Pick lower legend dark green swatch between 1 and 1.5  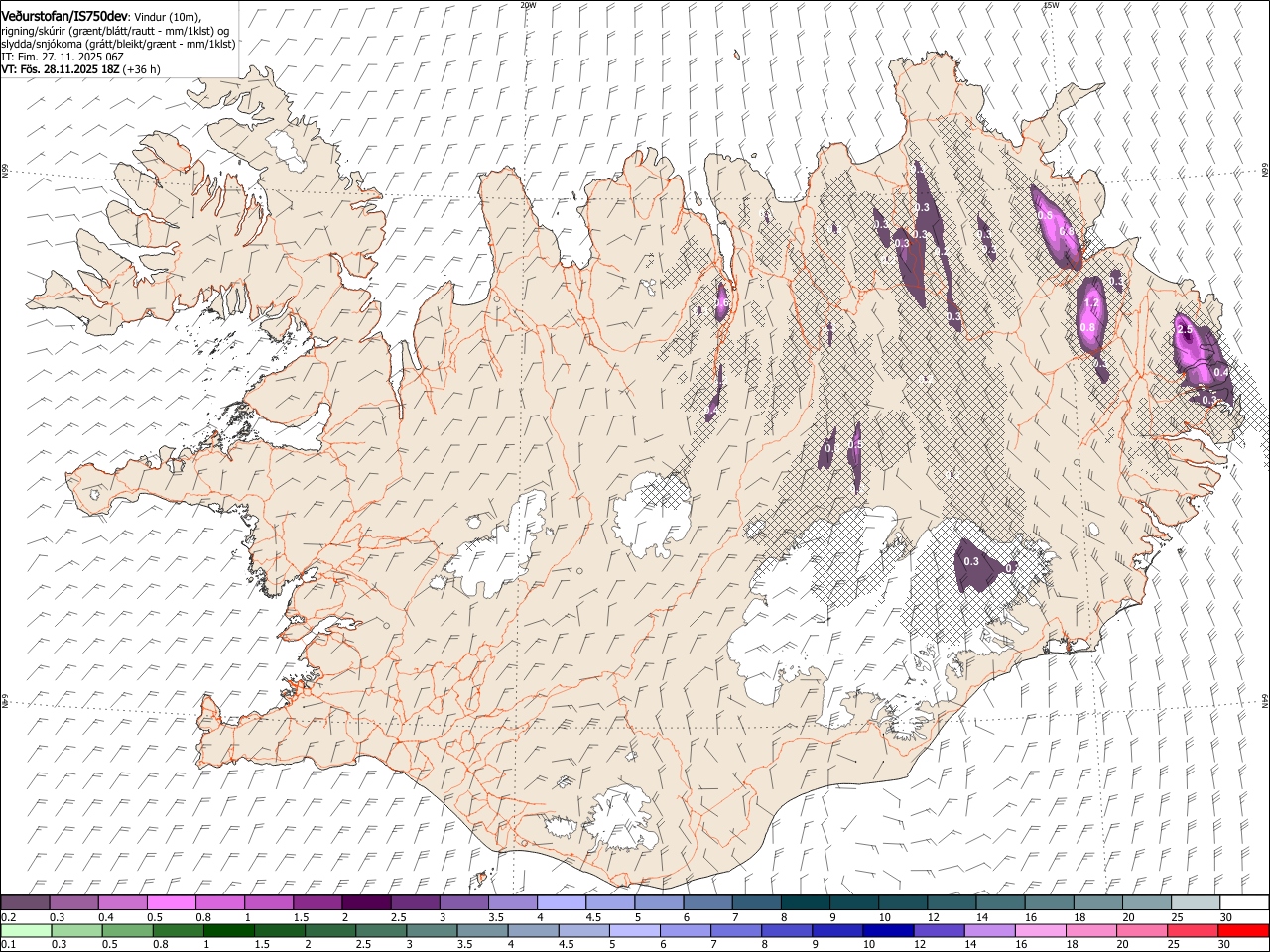[x=229, y=931]
